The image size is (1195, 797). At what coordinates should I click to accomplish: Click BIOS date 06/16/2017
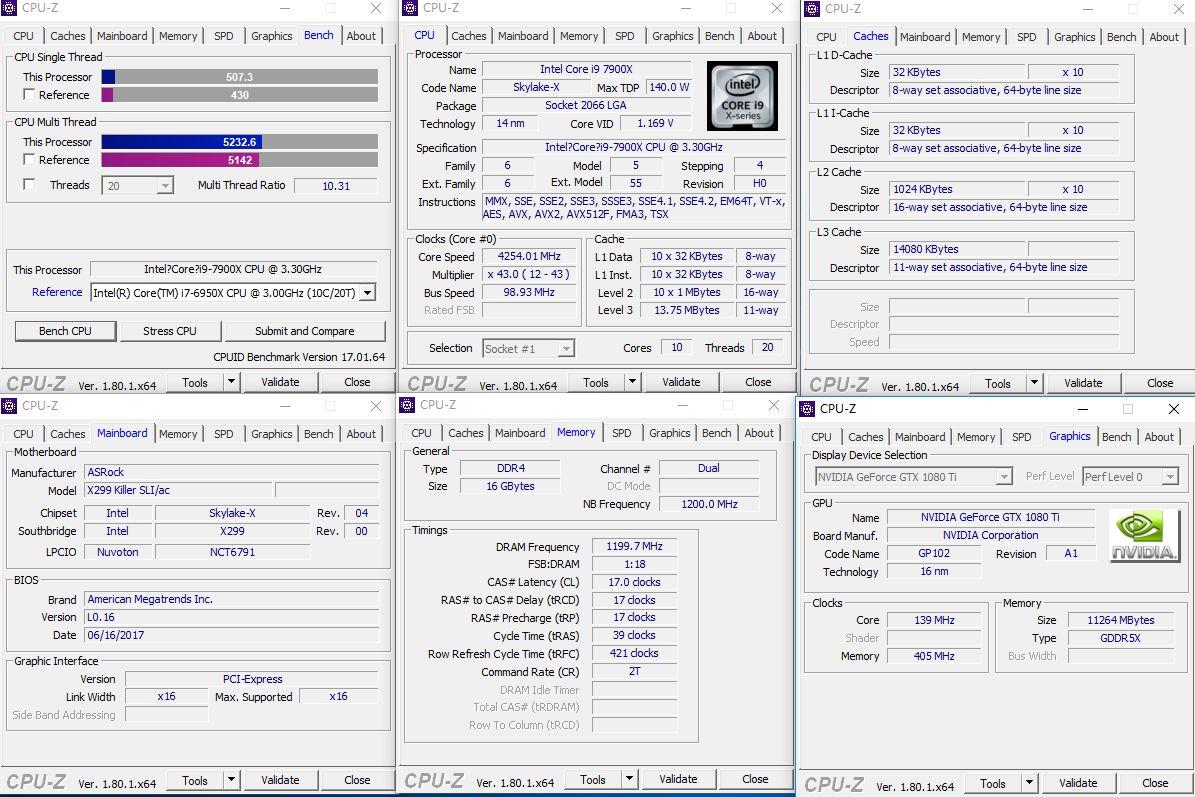[232, 635]
